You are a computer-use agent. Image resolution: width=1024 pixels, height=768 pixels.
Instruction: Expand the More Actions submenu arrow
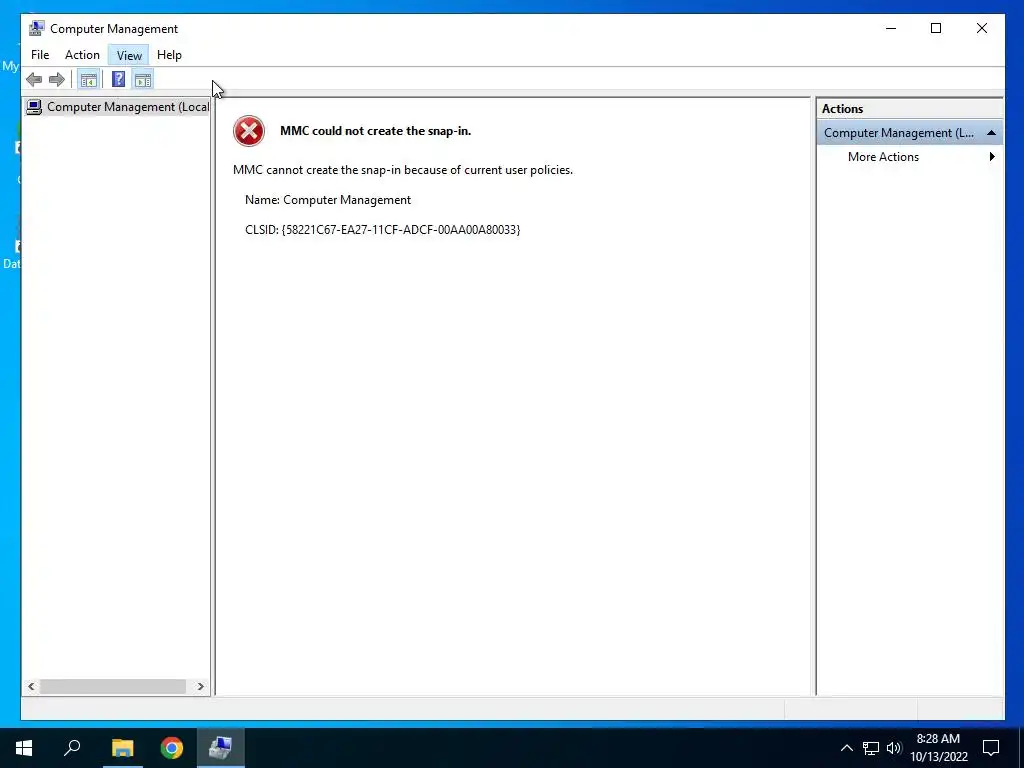pos(992,157)
